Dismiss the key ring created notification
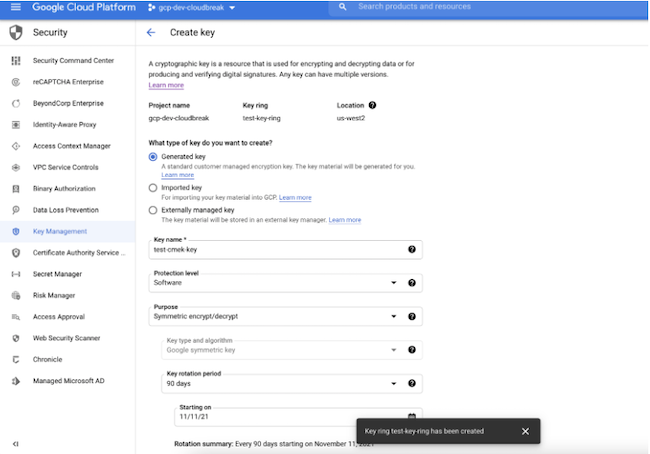 [x=525, y=431]
